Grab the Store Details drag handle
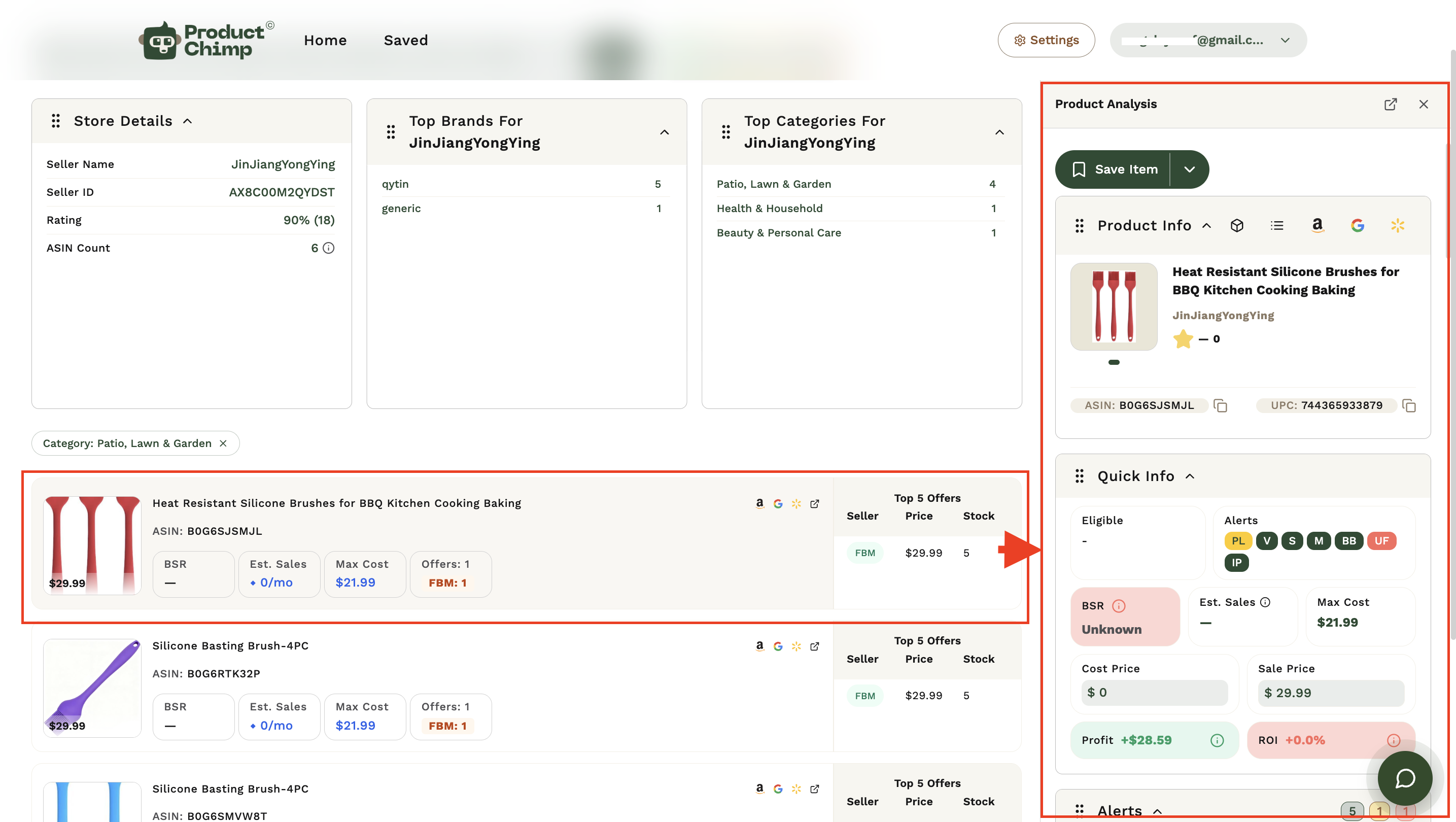Viewport: 1456px width, 822px height. (x=55, y=121)
